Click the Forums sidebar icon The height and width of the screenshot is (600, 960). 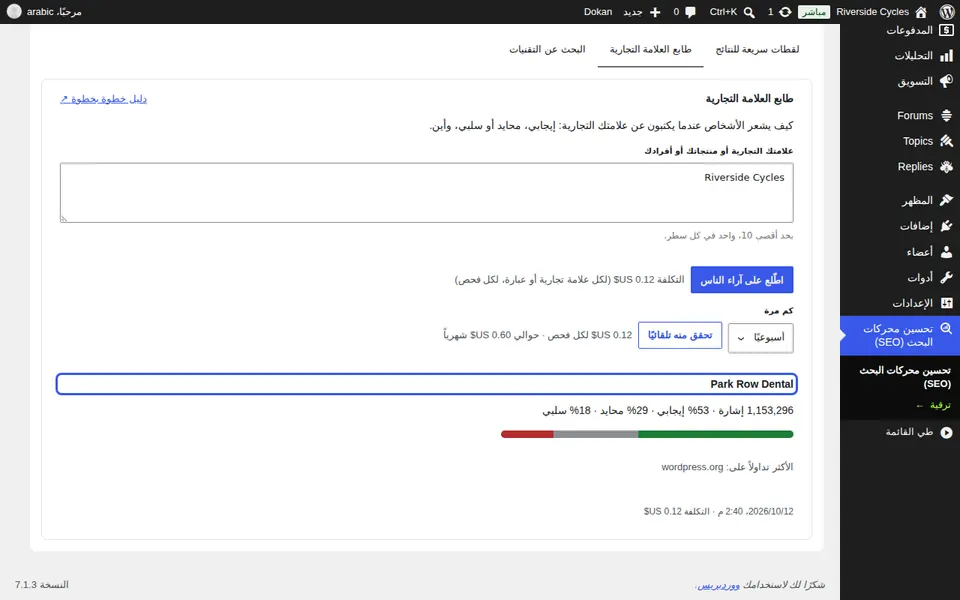pyautogui.click(x=946, y=115)
